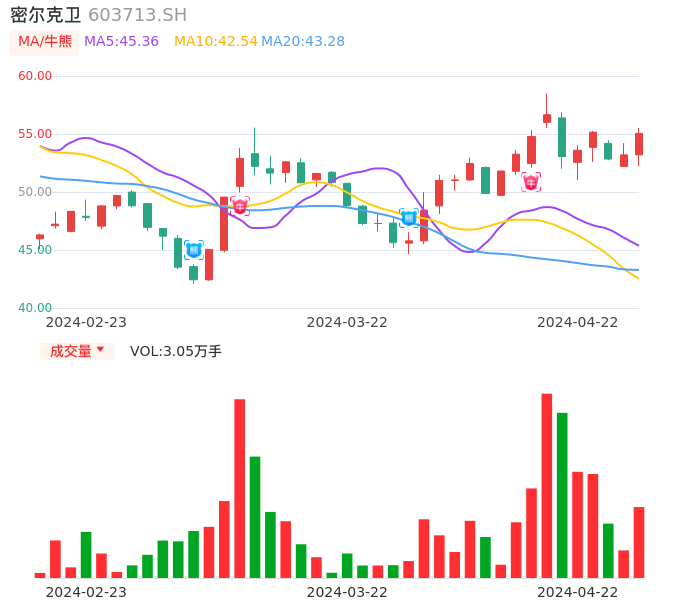Click the tallest red volume bar in early March

coord(240,488)
